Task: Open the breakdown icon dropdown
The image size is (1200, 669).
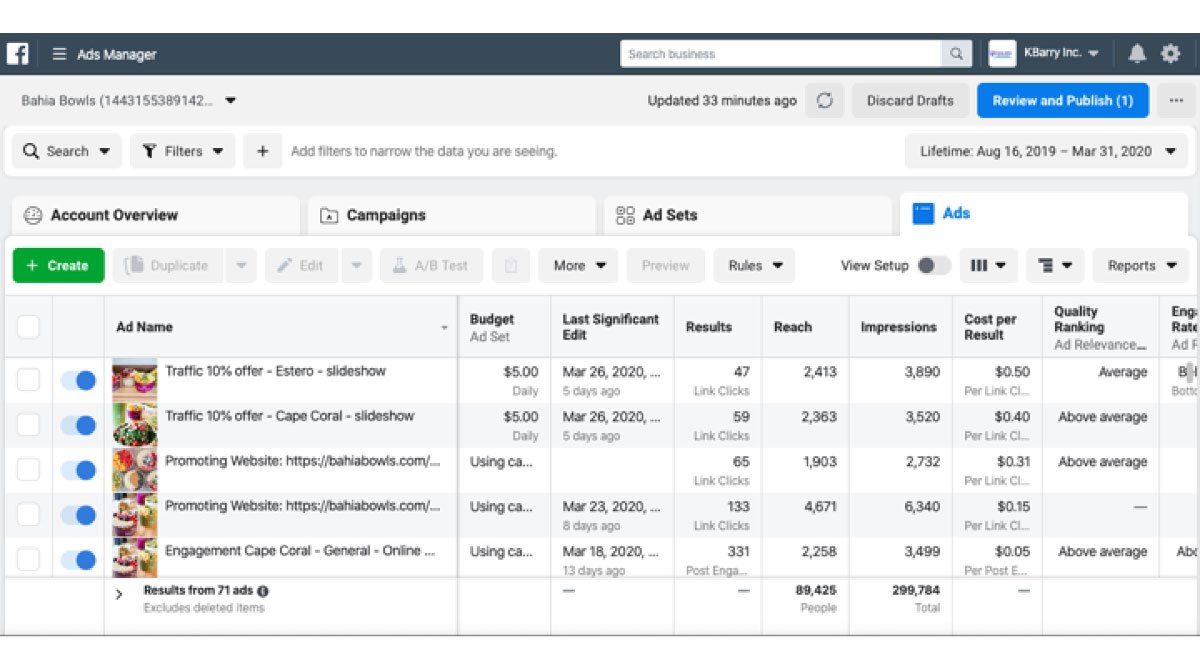Action: 1055,266
